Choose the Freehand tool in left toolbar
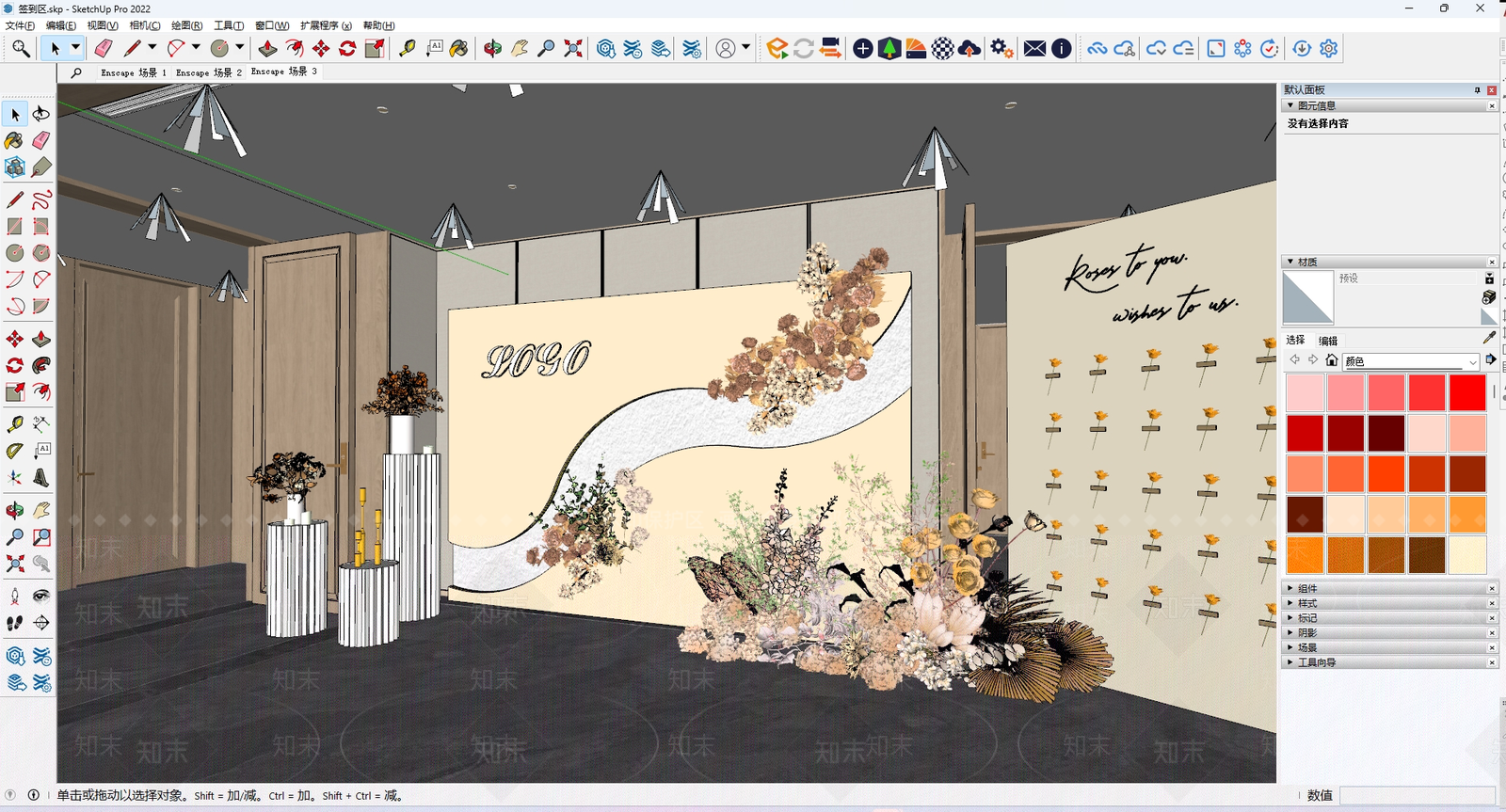Screen dimensions: 1506x812 point(41,199)
